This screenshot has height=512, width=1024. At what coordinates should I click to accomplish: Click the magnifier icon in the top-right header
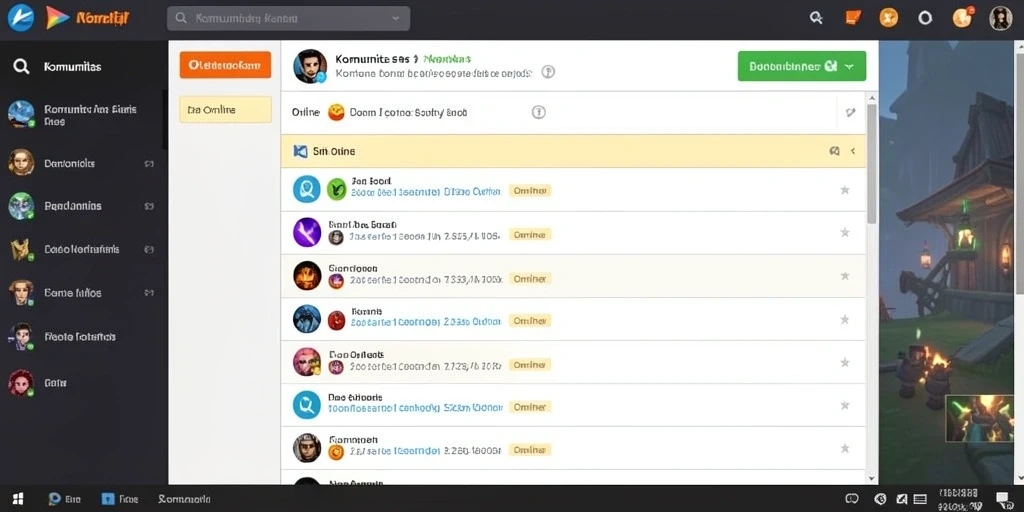pos(816,18)
